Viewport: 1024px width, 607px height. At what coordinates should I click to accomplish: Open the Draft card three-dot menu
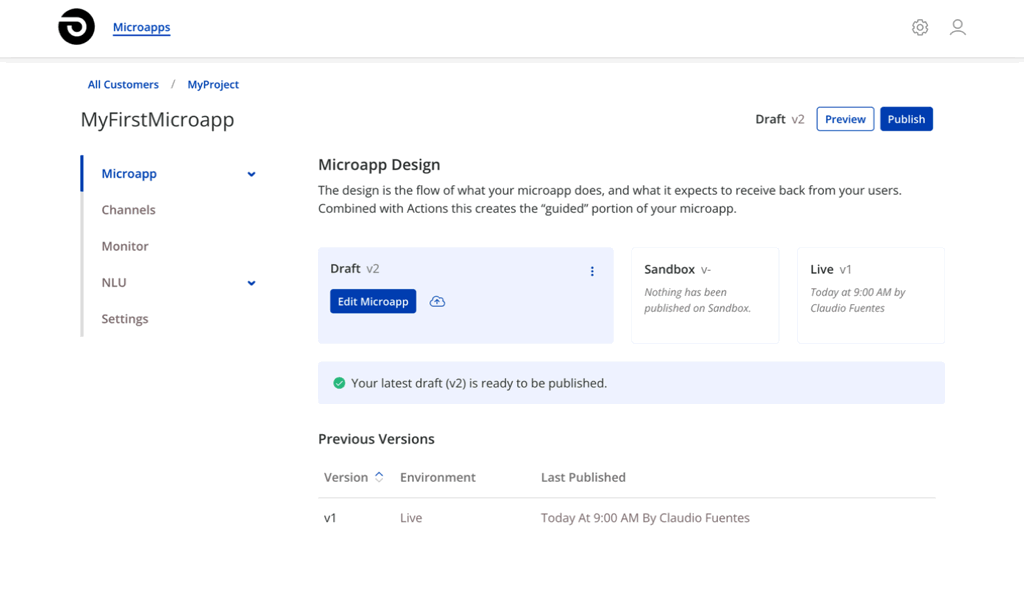[592, 271]
